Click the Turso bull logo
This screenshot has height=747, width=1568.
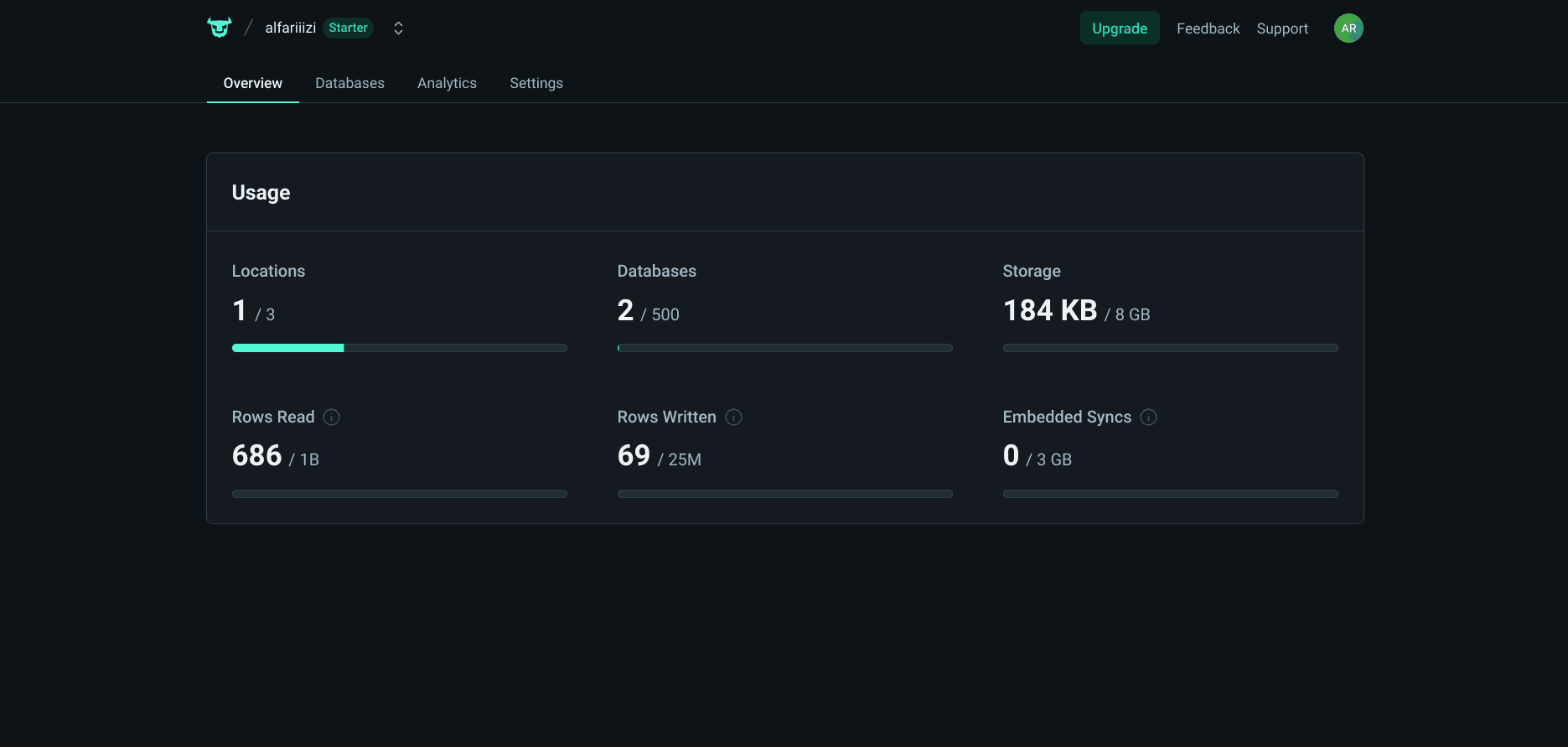220,28
